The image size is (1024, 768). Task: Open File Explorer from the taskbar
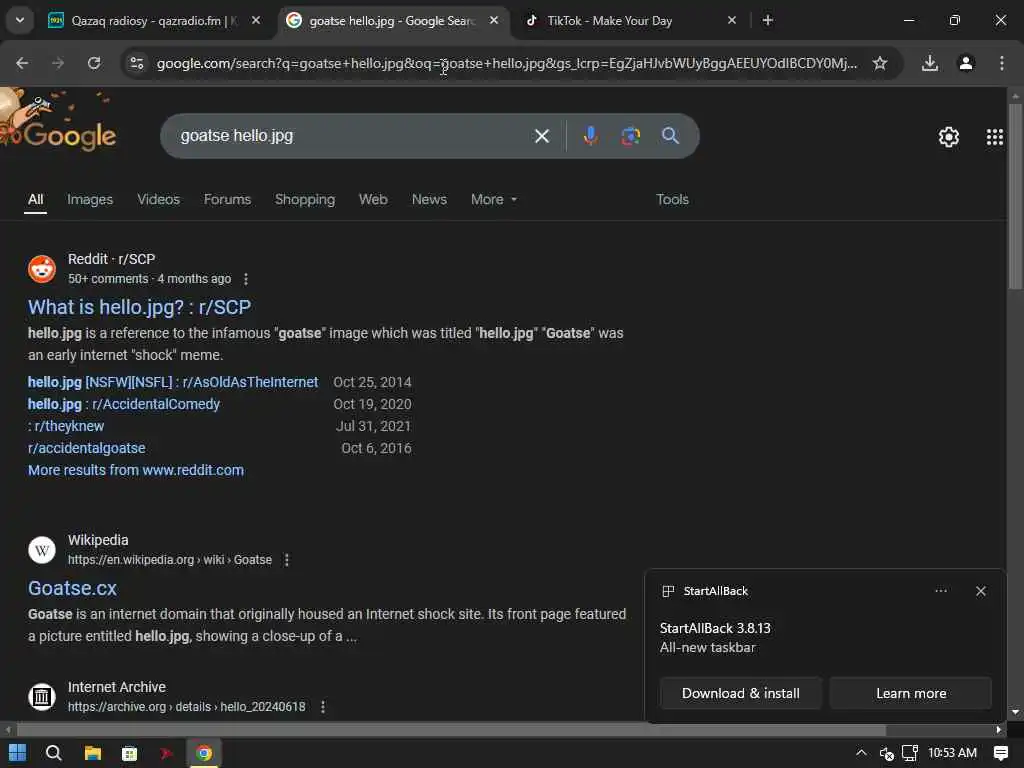(93, 753)
